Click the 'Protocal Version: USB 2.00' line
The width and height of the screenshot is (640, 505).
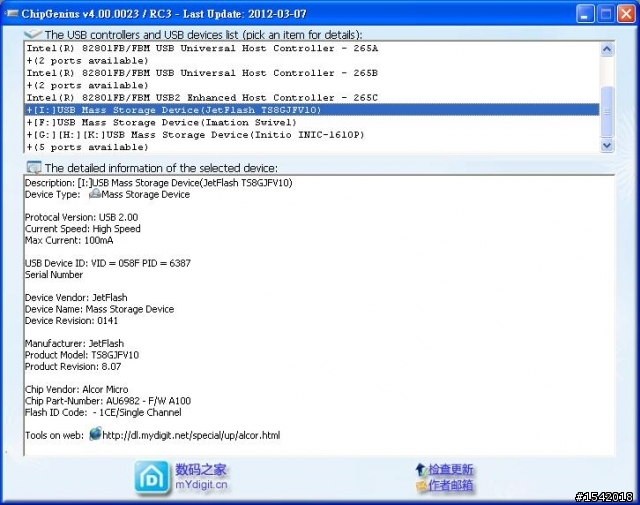click(x=82, y=217)
